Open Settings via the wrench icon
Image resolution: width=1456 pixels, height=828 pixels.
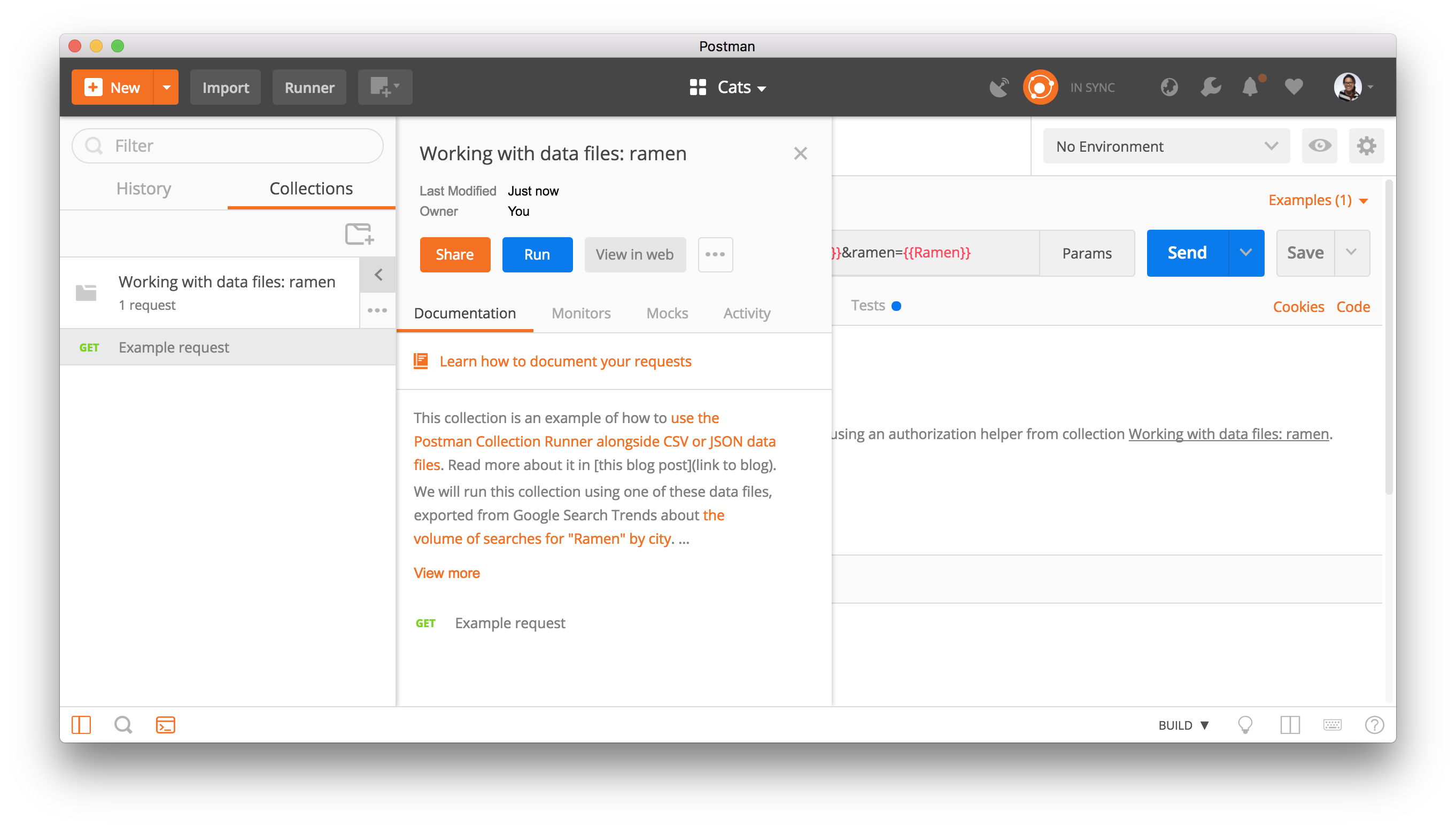point(1211,87)
